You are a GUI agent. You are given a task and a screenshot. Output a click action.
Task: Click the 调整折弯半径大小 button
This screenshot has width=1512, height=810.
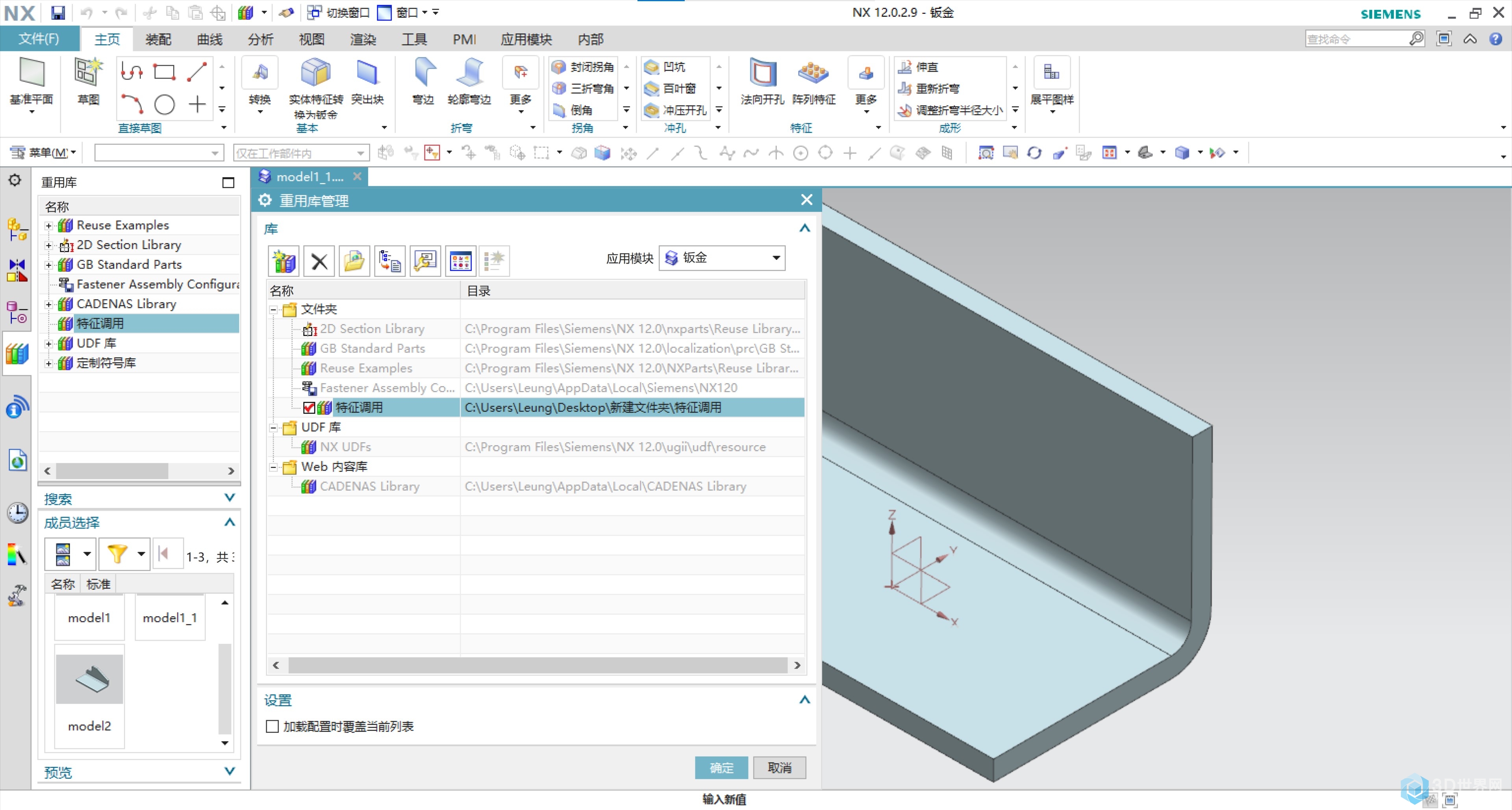950,110
